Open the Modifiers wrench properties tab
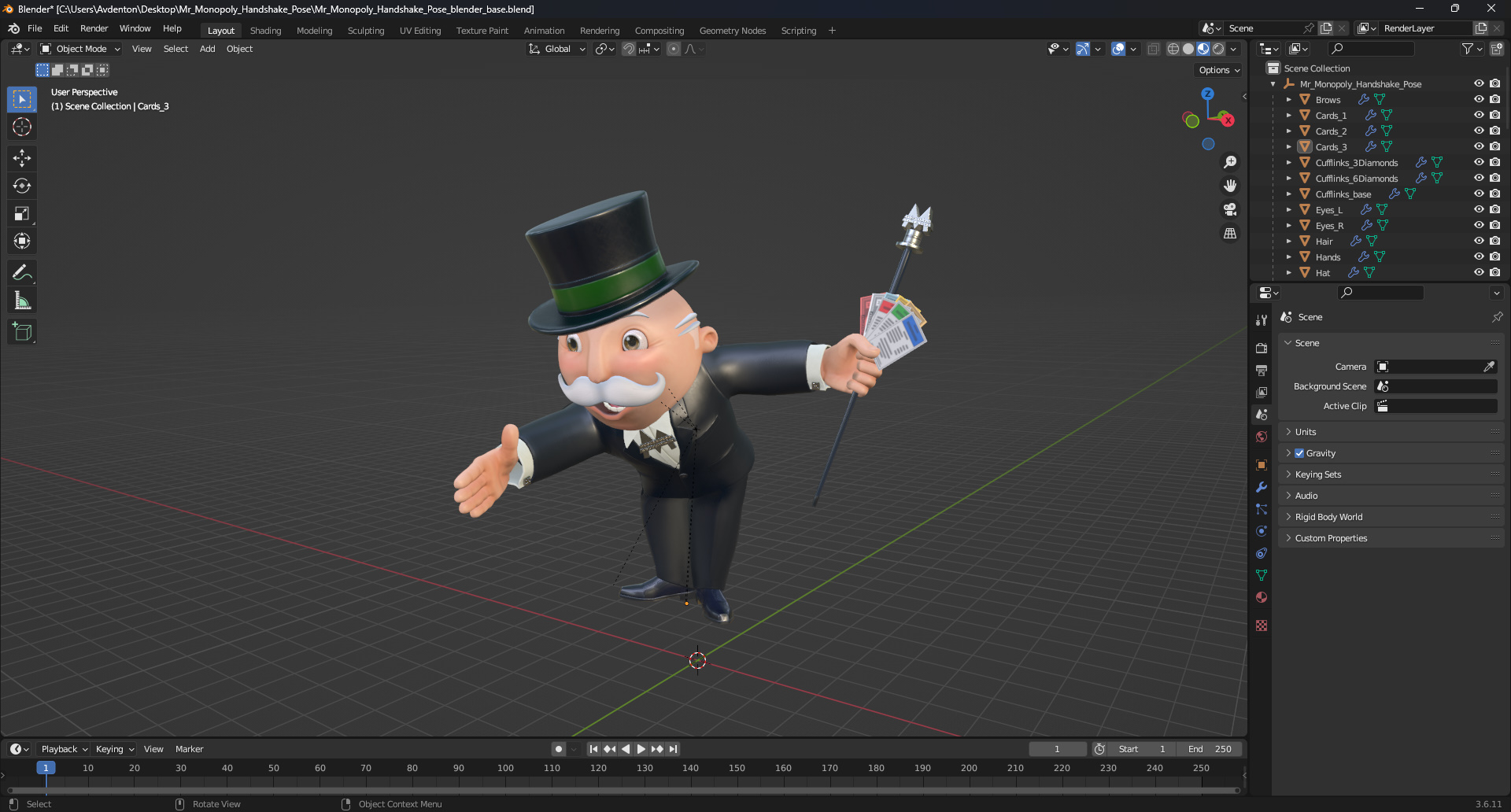1511x812 pixels. [1262, 487]
